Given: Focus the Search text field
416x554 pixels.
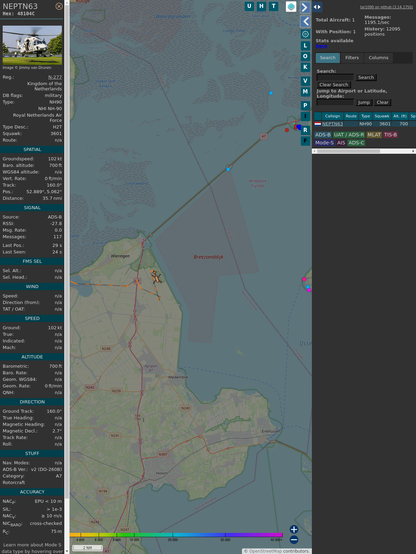Looking at the screenshot, I should [335, 77].
